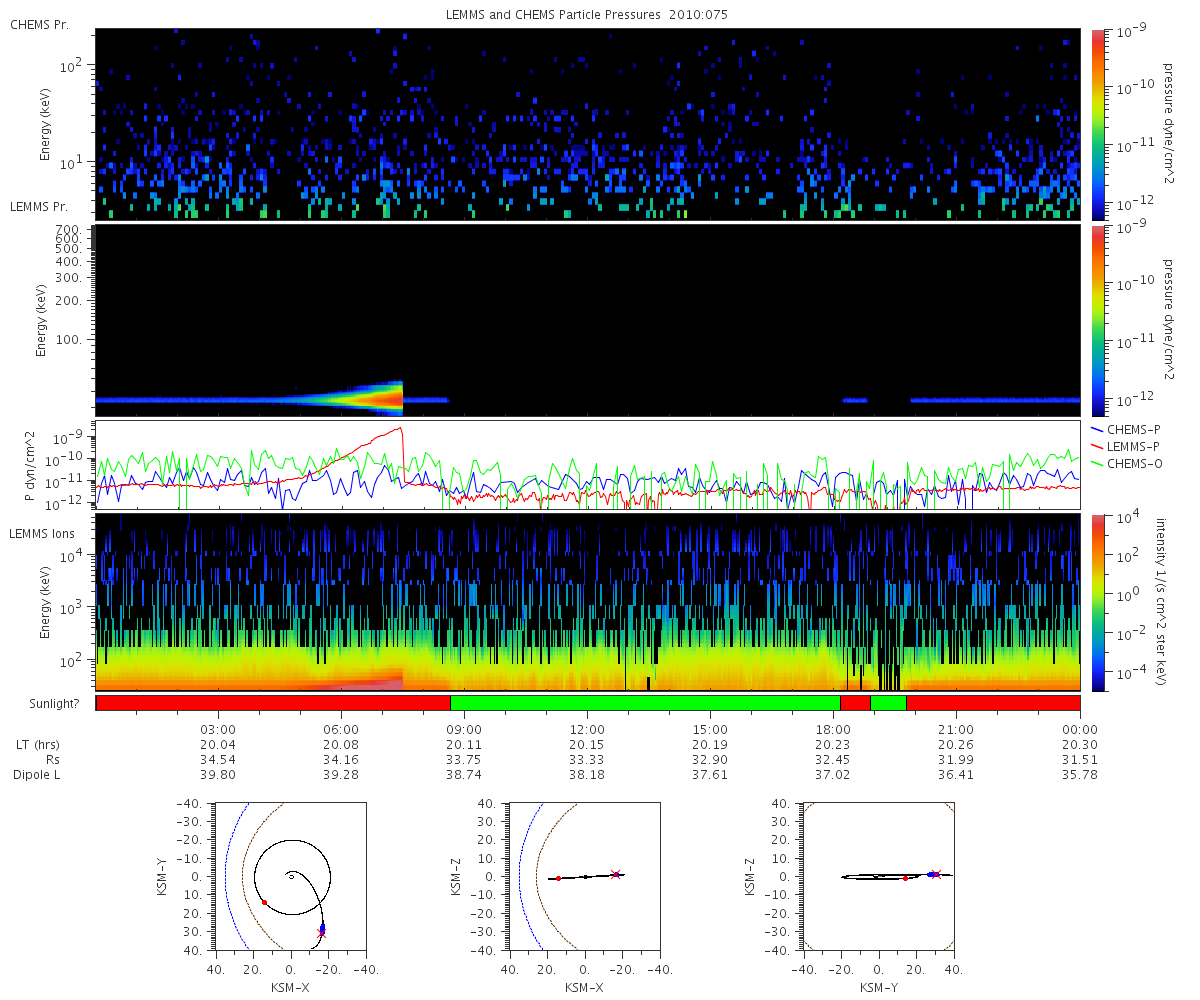The image size is (1200, 1000).
Task: Click the CHEMS pressure color bar
Action: coord(1098,124)
